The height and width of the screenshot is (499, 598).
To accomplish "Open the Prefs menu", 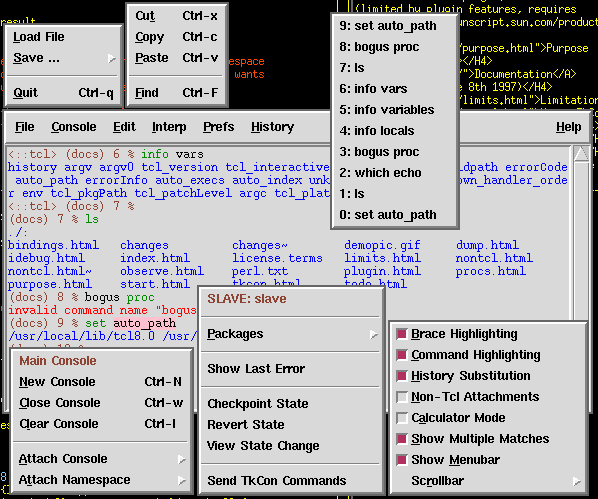I will tap(219, 127).
